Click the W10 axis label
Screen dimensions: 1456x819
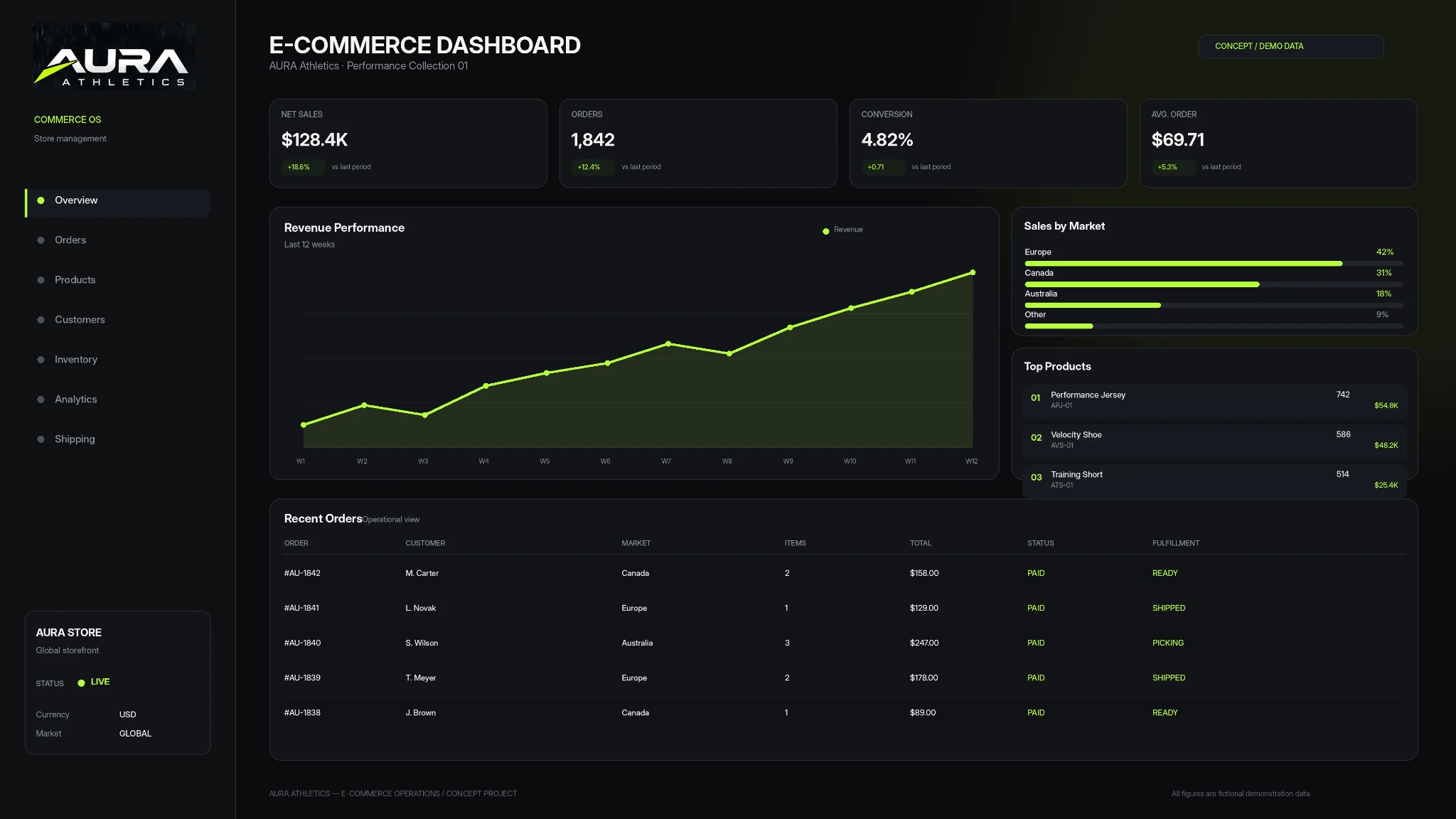[850, 461]
